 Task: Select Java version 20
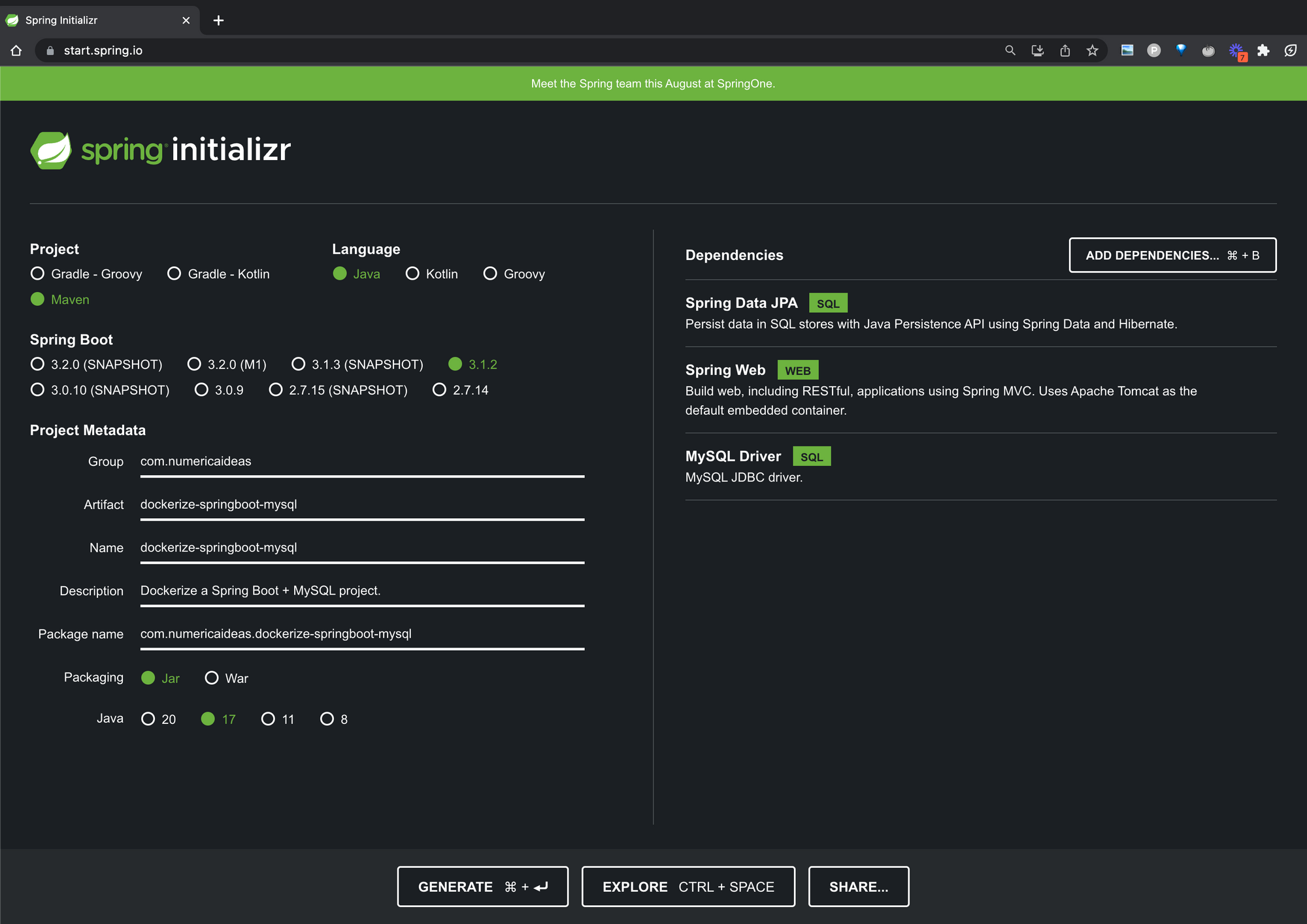click(148, 719)
